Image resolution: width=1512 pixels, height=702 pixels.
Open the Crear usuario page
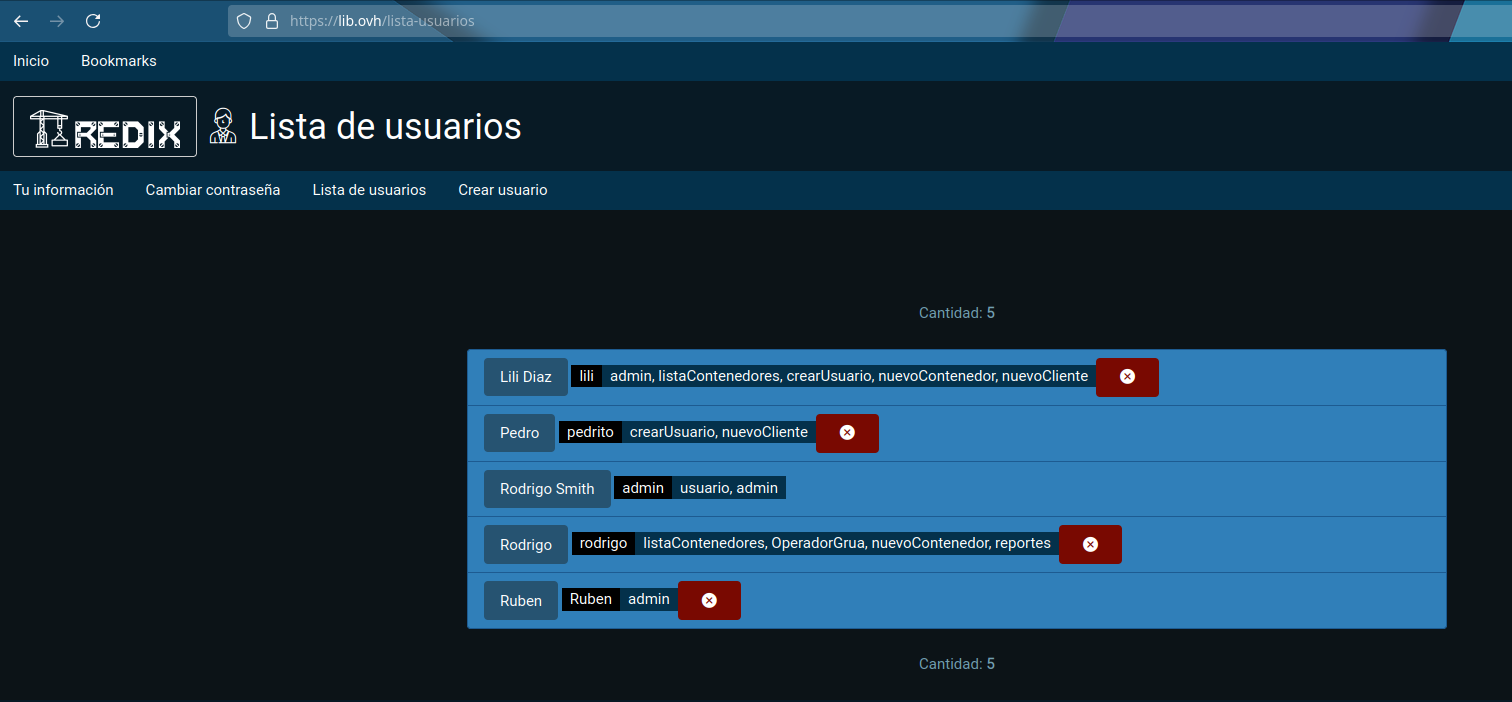pyautogui.click(x=503, y=190)
